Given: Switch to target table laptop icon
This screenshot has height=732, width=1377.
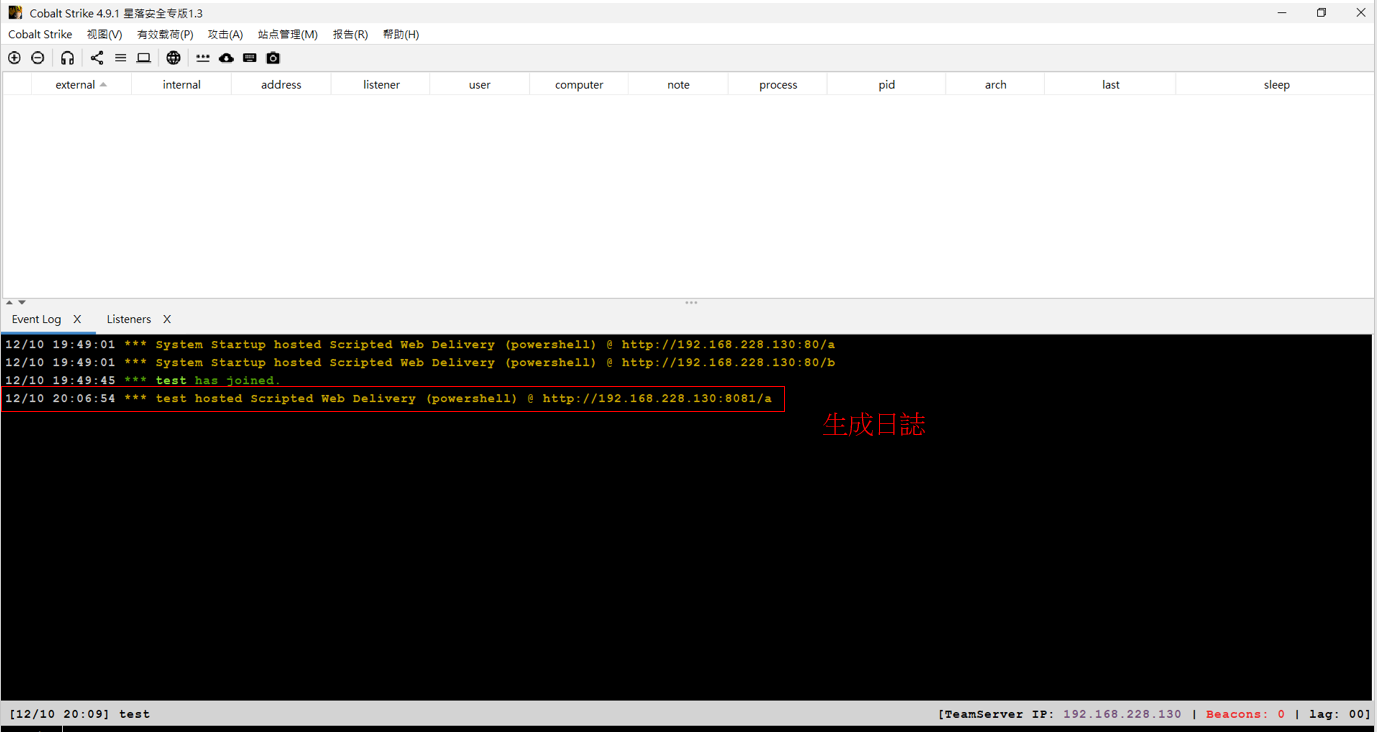Looking at the screenshot, I should [144, 58].
